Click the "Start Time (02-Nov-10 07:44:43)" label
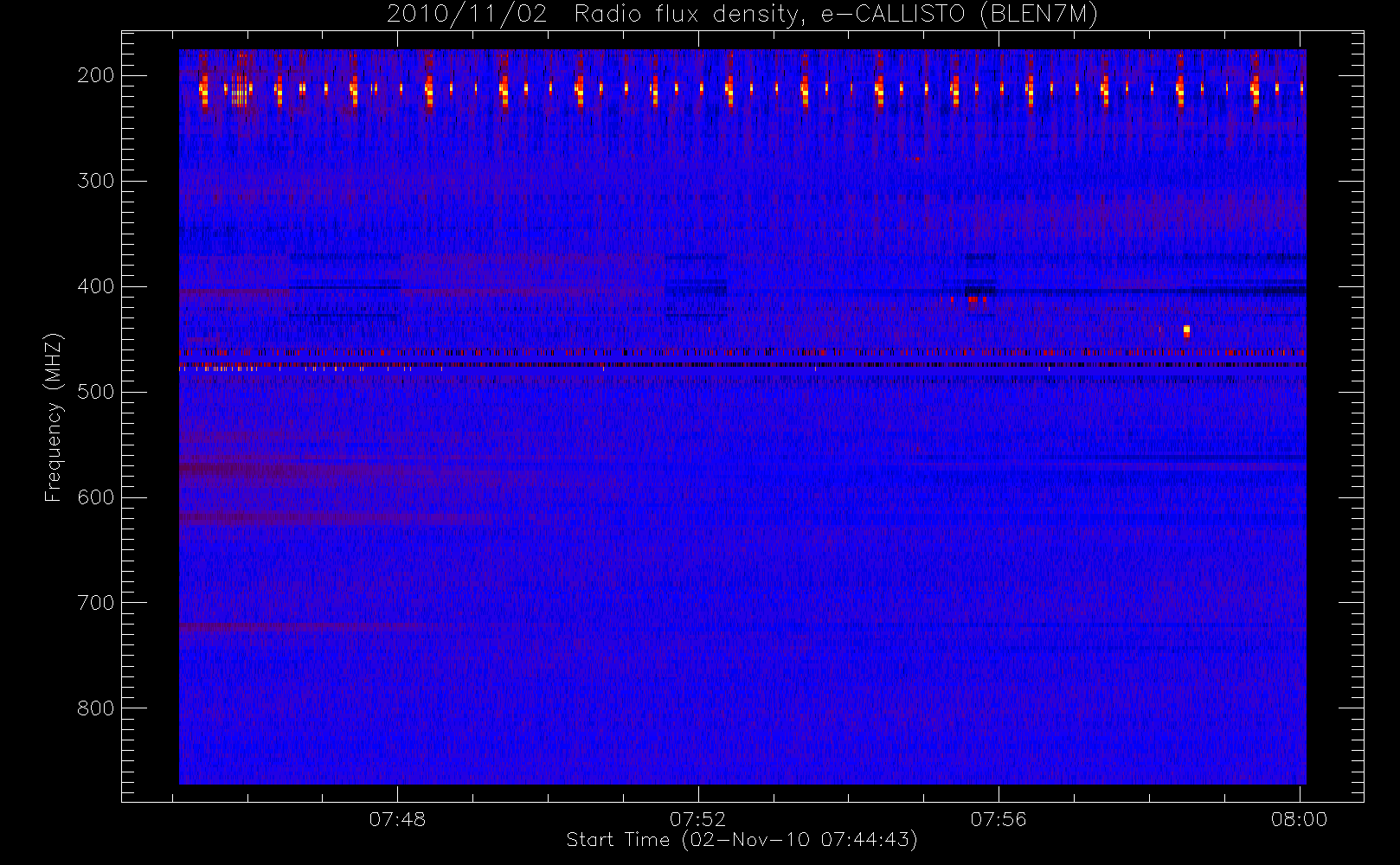1400x865 pixels. [x=742, y=840]
